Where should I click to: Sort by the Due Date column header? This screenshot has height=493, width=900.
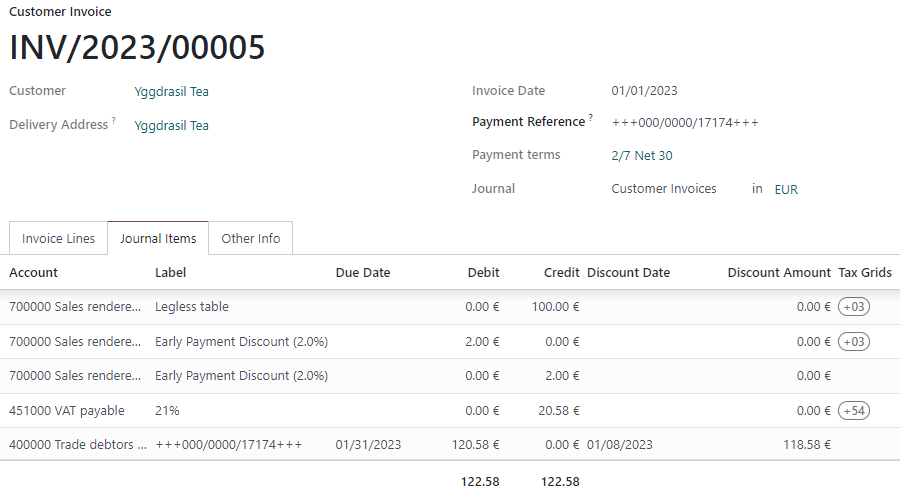click(363, 273)
